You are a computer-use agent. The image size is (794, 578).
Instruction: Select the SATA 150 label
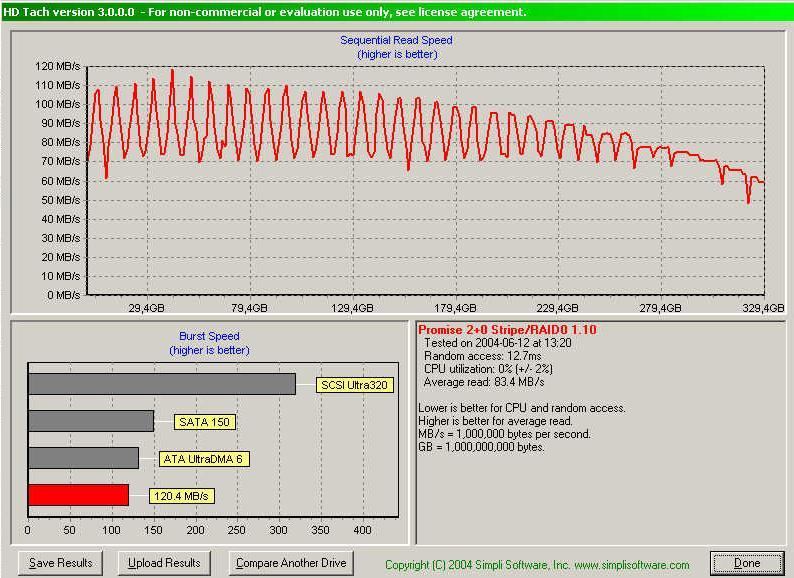pos(205,422)
